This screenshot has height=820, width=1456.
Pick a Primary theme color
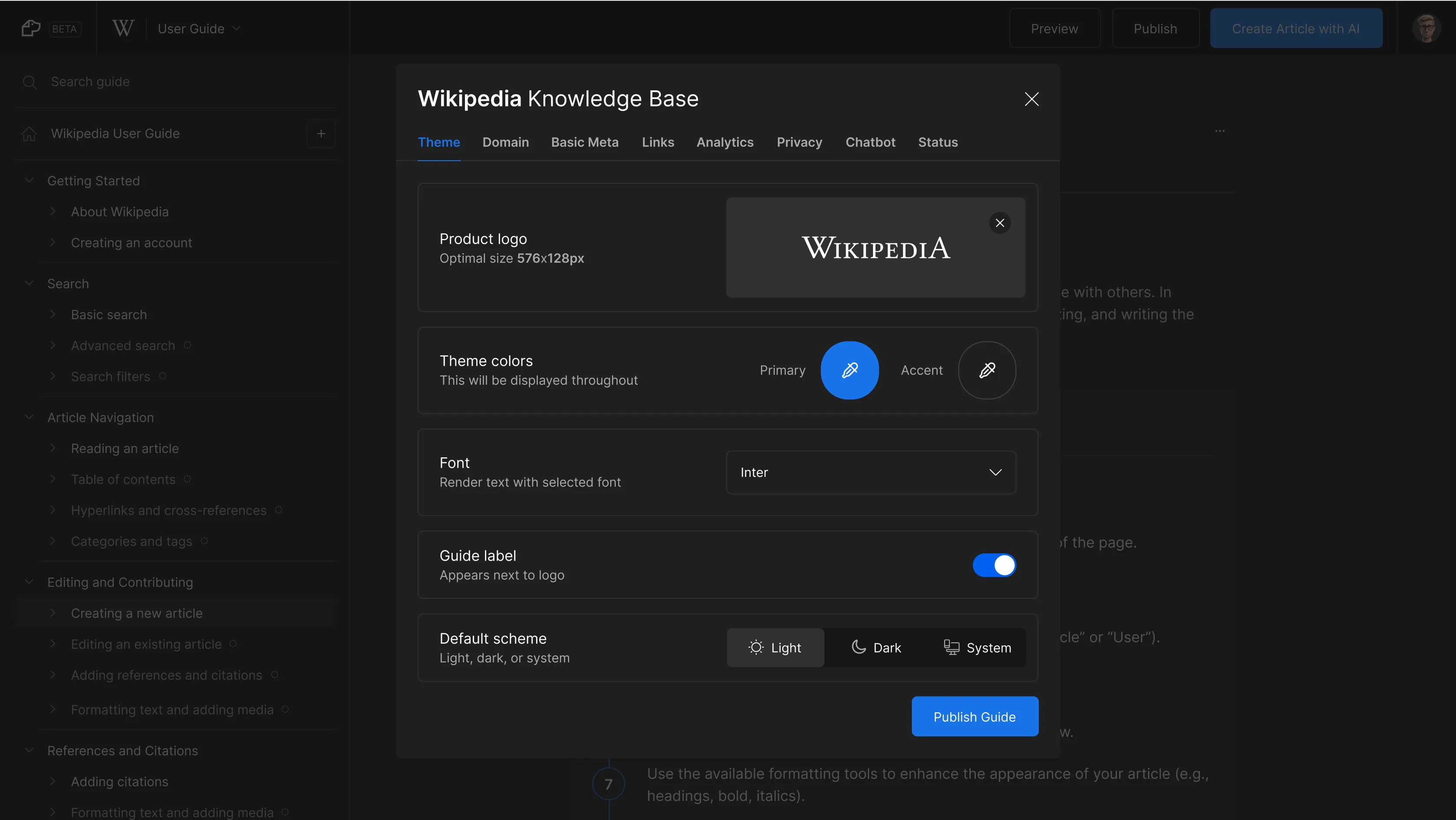point(850,370)
